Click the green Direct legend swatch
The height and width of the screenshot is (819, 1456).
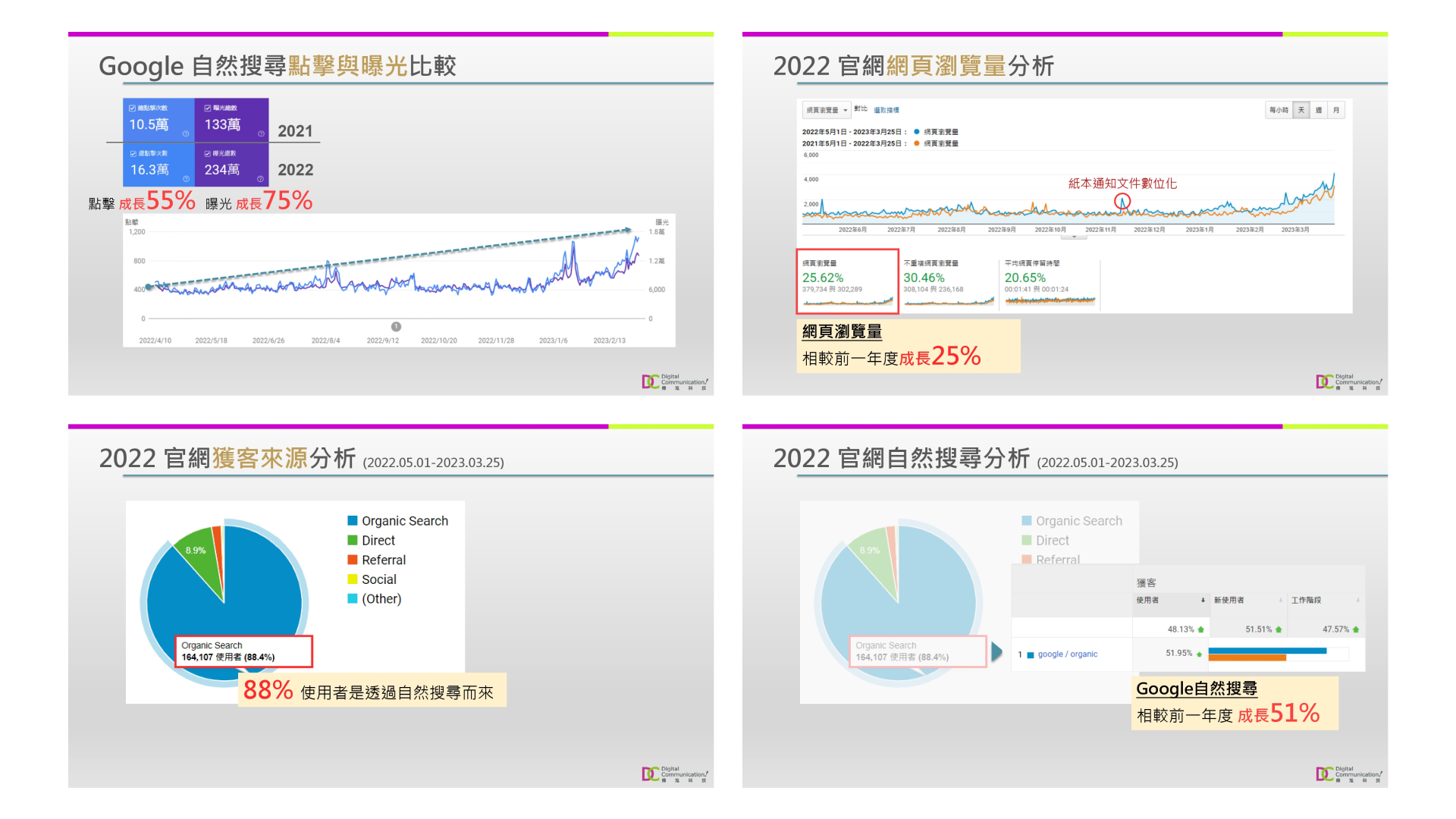353,540
